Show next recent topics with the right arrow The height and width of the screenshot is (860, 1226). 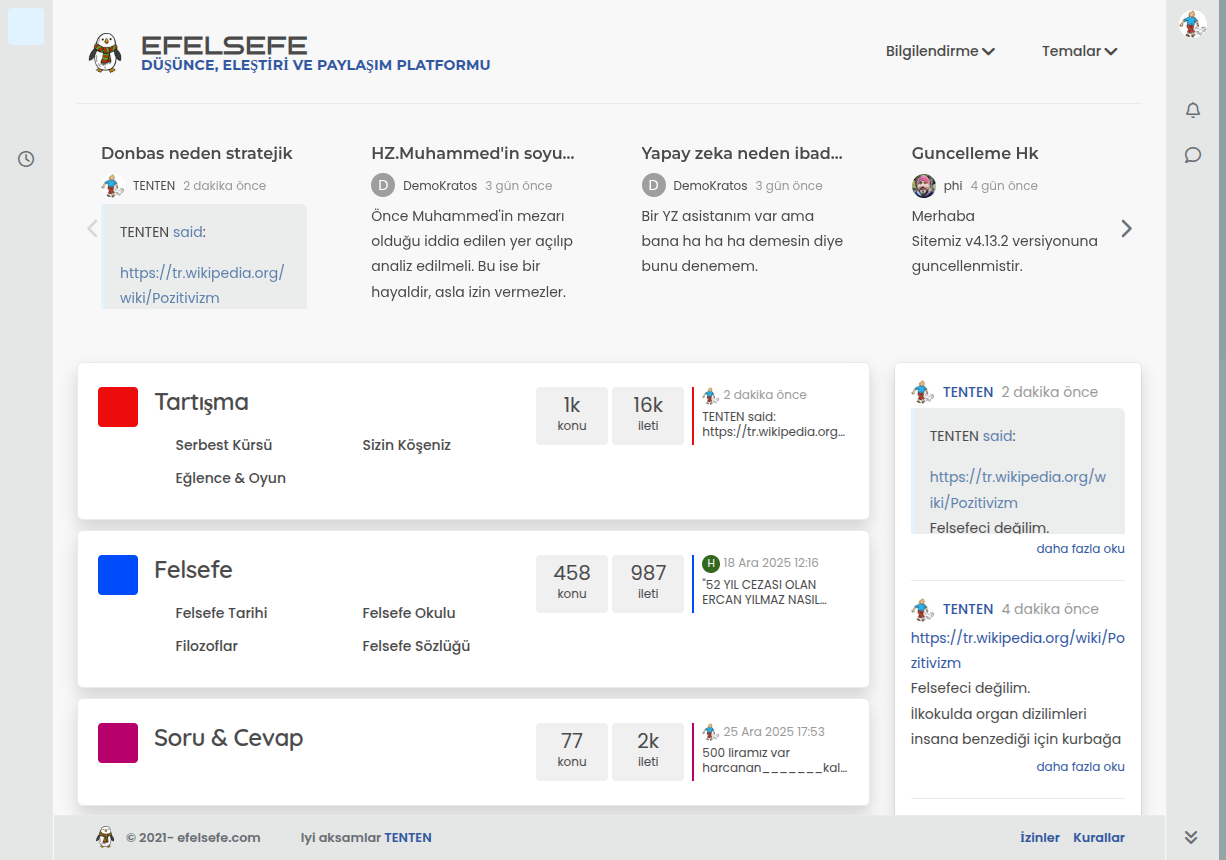coord(1127,228)
